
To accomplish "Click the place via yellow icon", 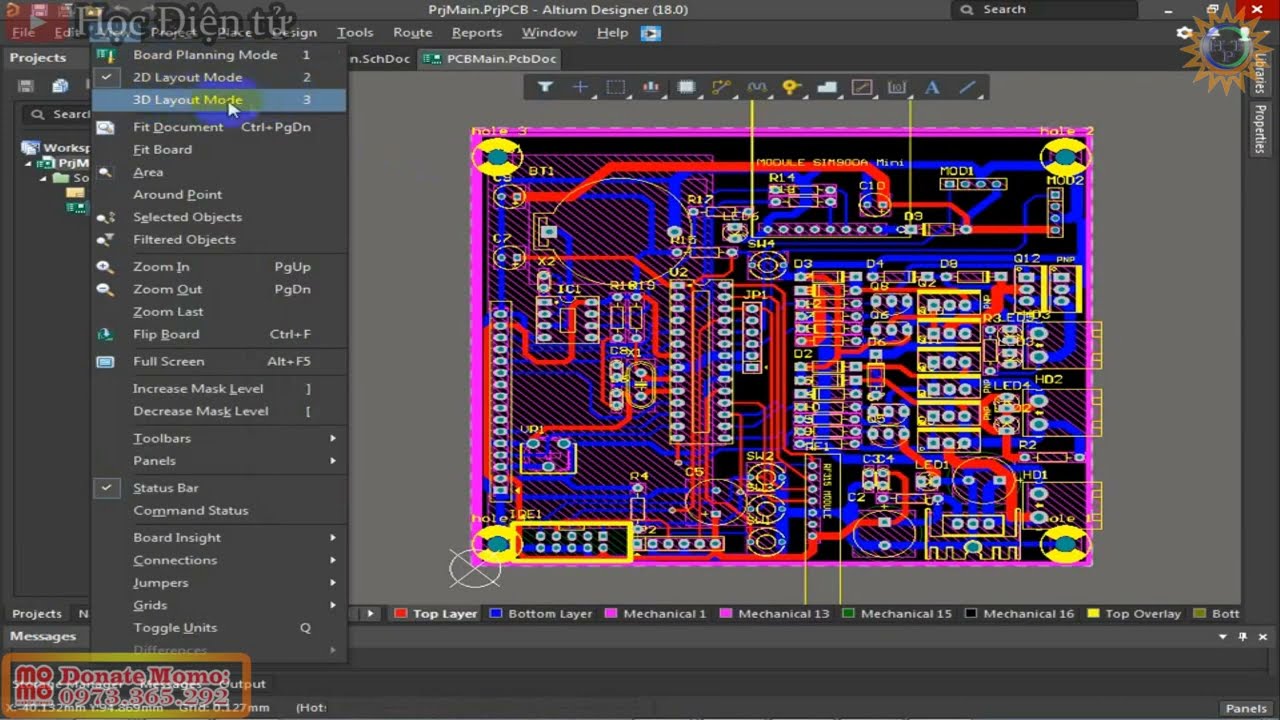I will click(x=791, y=87).
